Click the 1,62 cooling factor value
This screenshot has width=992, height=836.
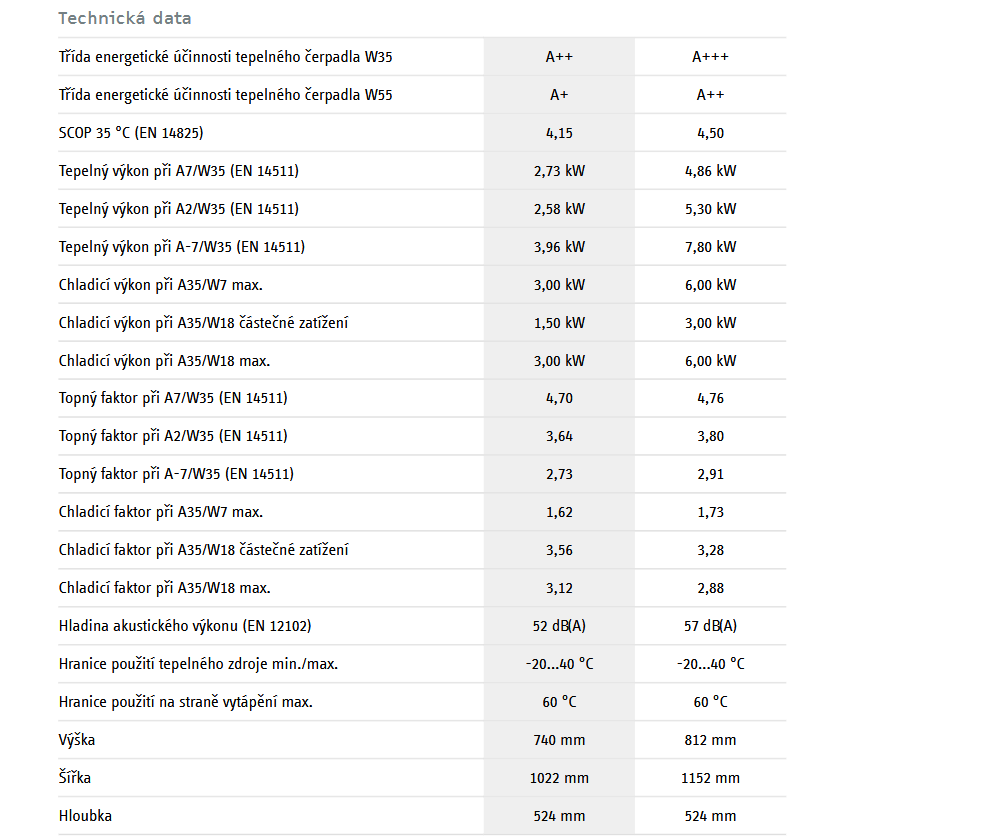(x=559, y=512)
